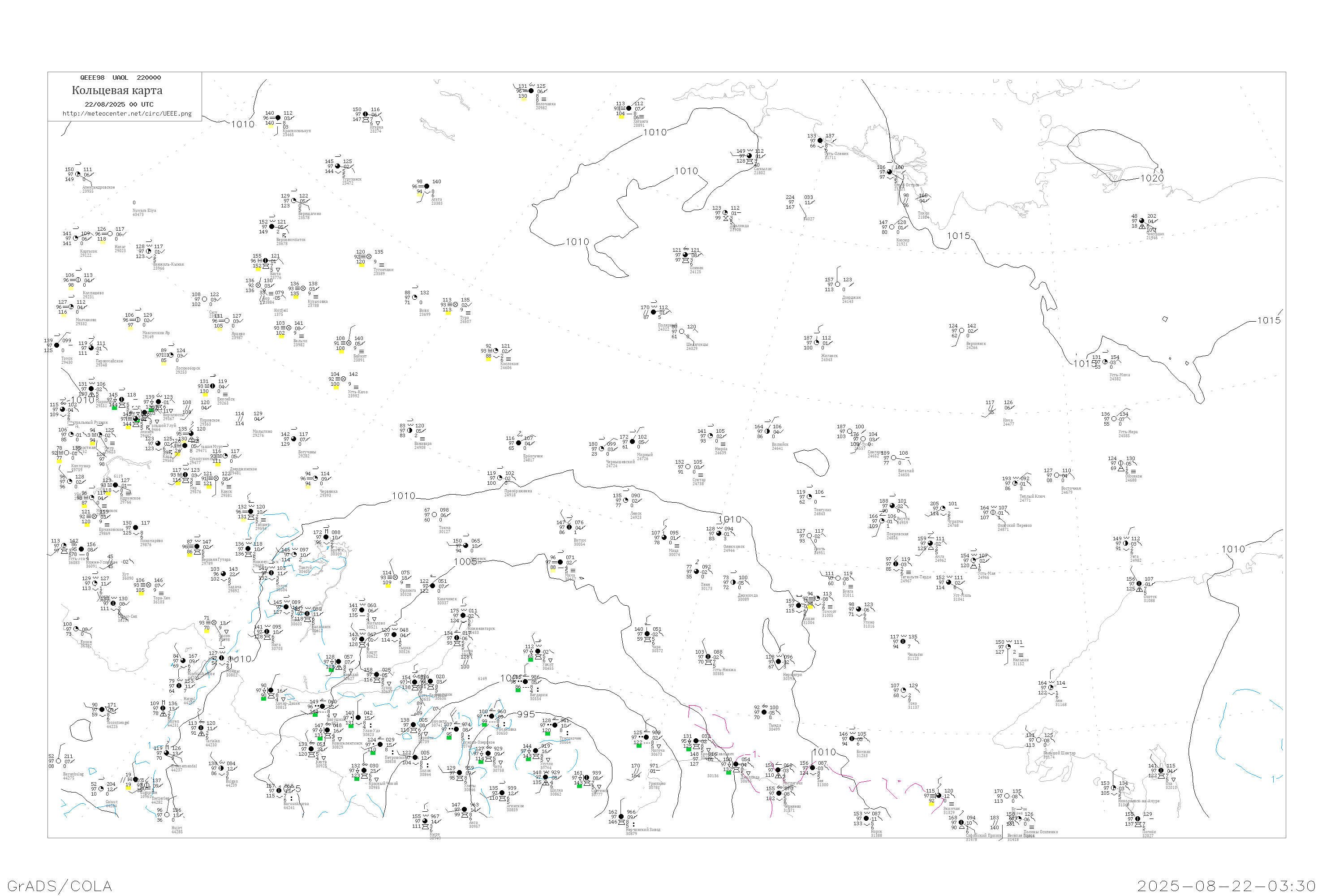Click the Александровское station marker circle

tap(78, 174)
